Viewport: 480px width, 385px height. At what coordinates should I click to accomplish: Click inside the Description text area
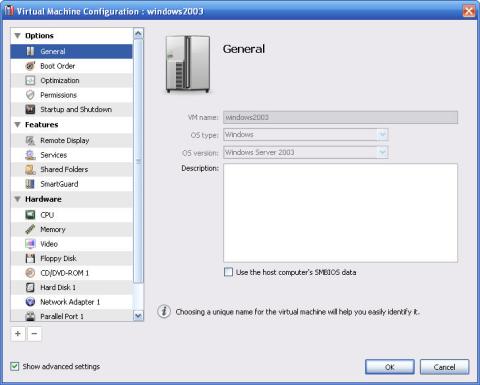coord(340,213)
